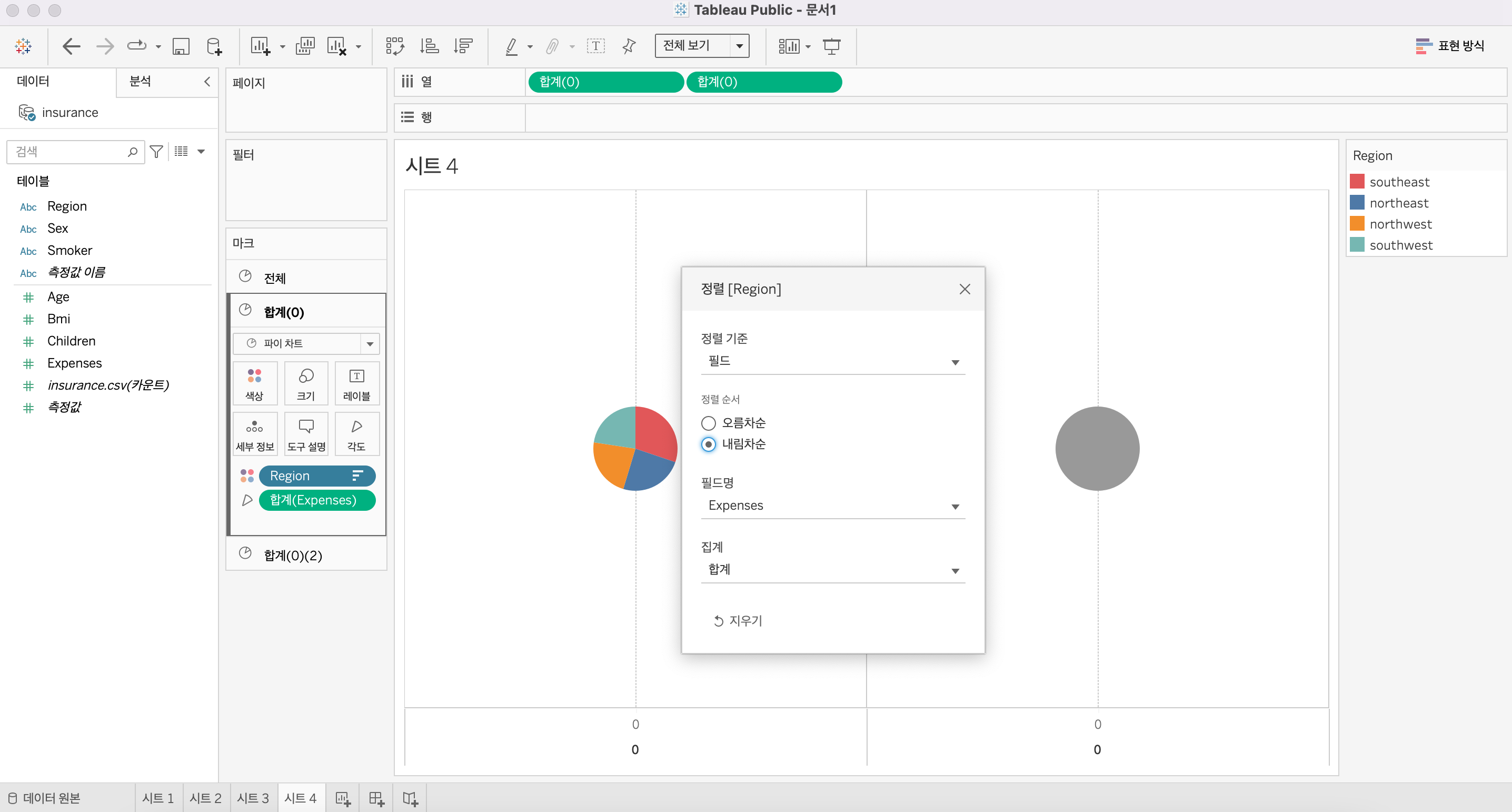This screenshot has height=812, width=1512.
Task: Open the Color (색상) marks card
Action: (x=254, y=383)
